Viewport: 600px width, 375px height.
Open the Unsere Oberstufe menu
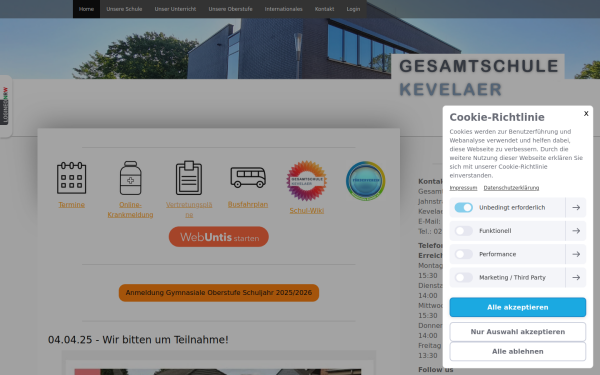click(x=230, y=9)
